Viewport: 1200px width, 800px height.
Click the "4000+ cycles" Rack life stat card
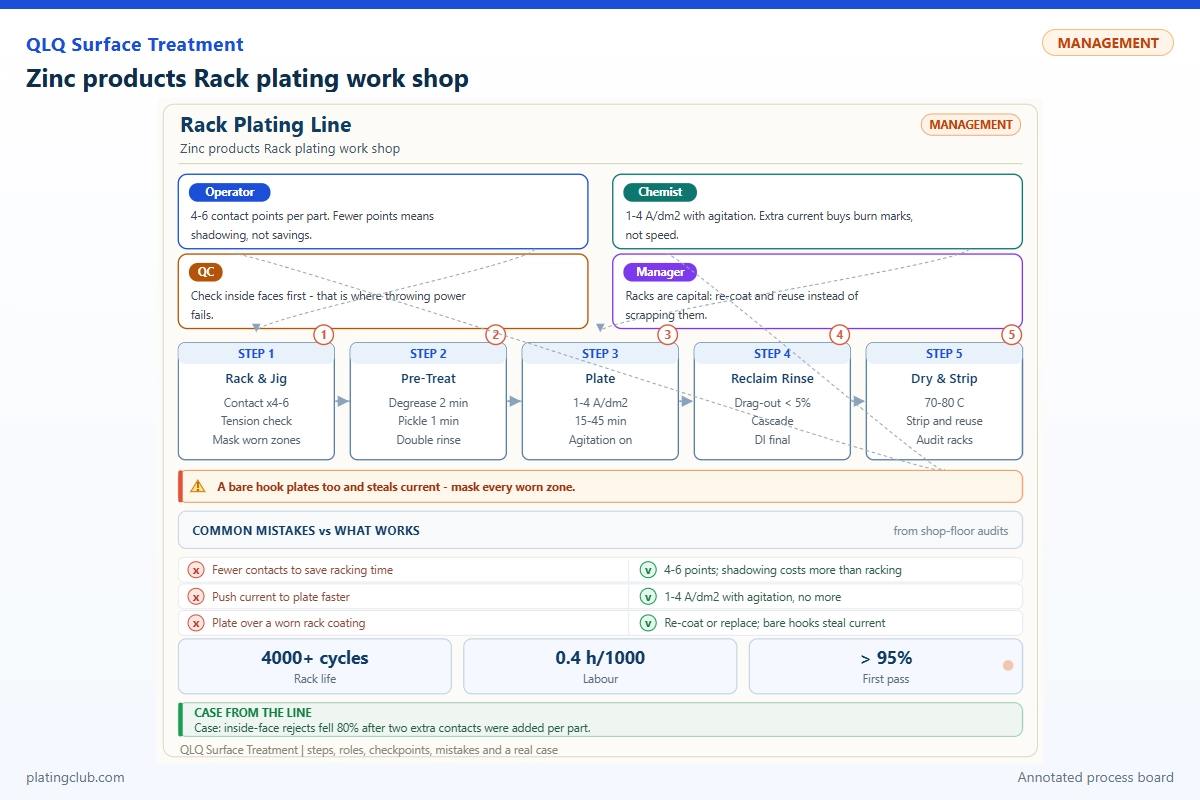click(315, 666)
